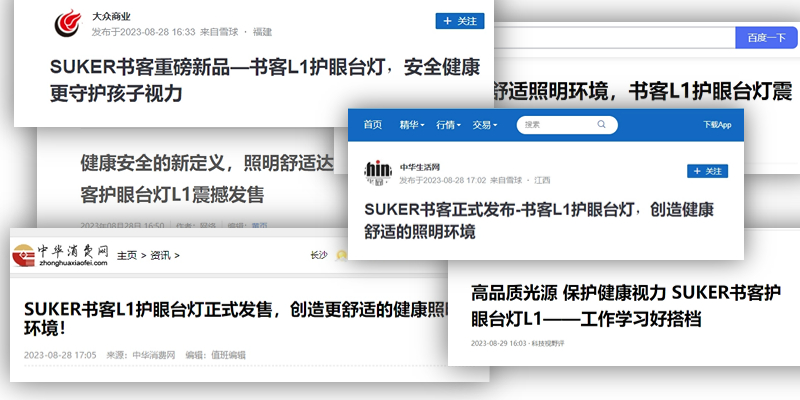Image resolution: width=800 pixels, height=400 pixels.
Task: Click the magnifier search icon
Action: point(602,124)
